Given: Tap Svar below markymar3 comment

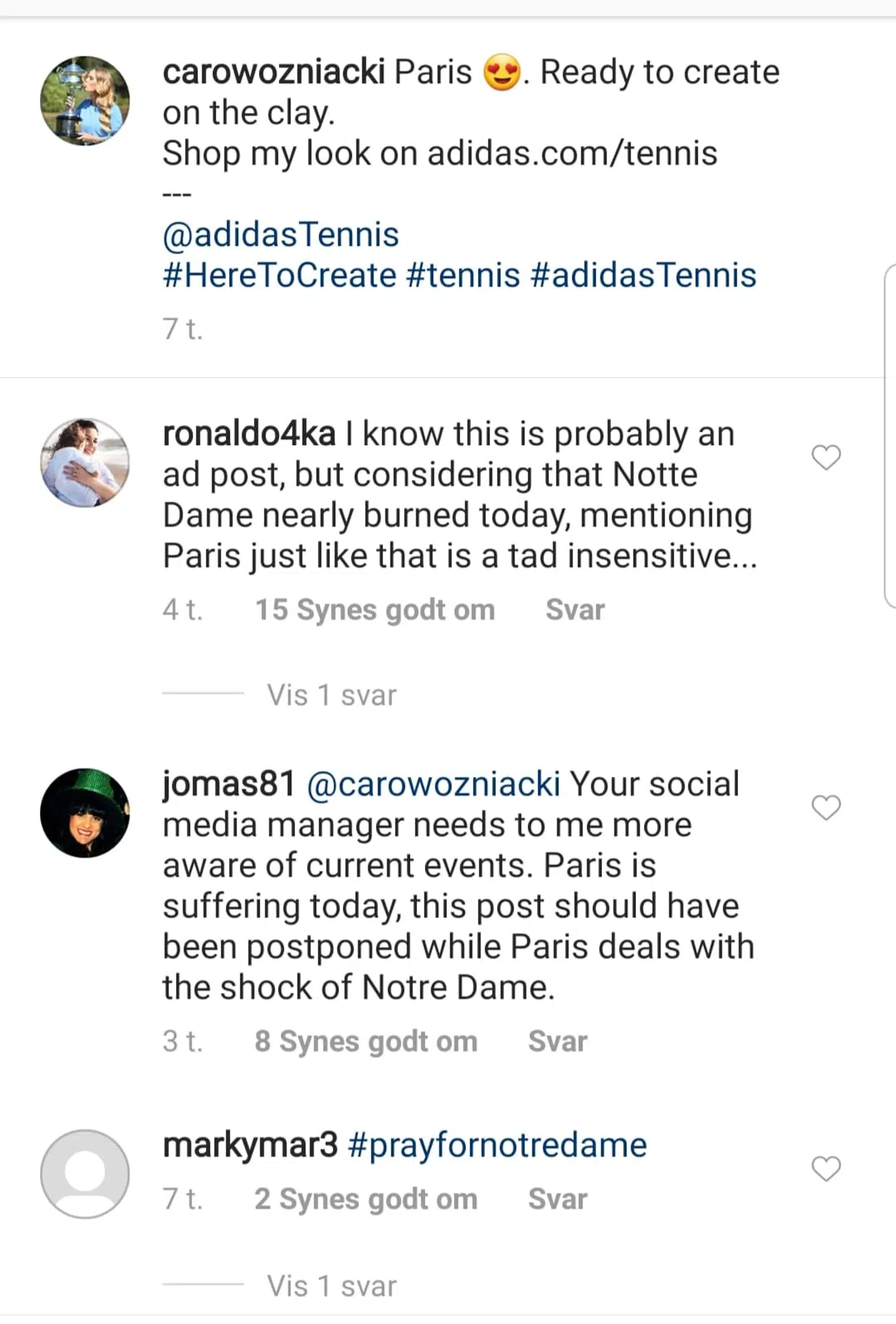Looking at the screenshot, I should point(558,1199).
